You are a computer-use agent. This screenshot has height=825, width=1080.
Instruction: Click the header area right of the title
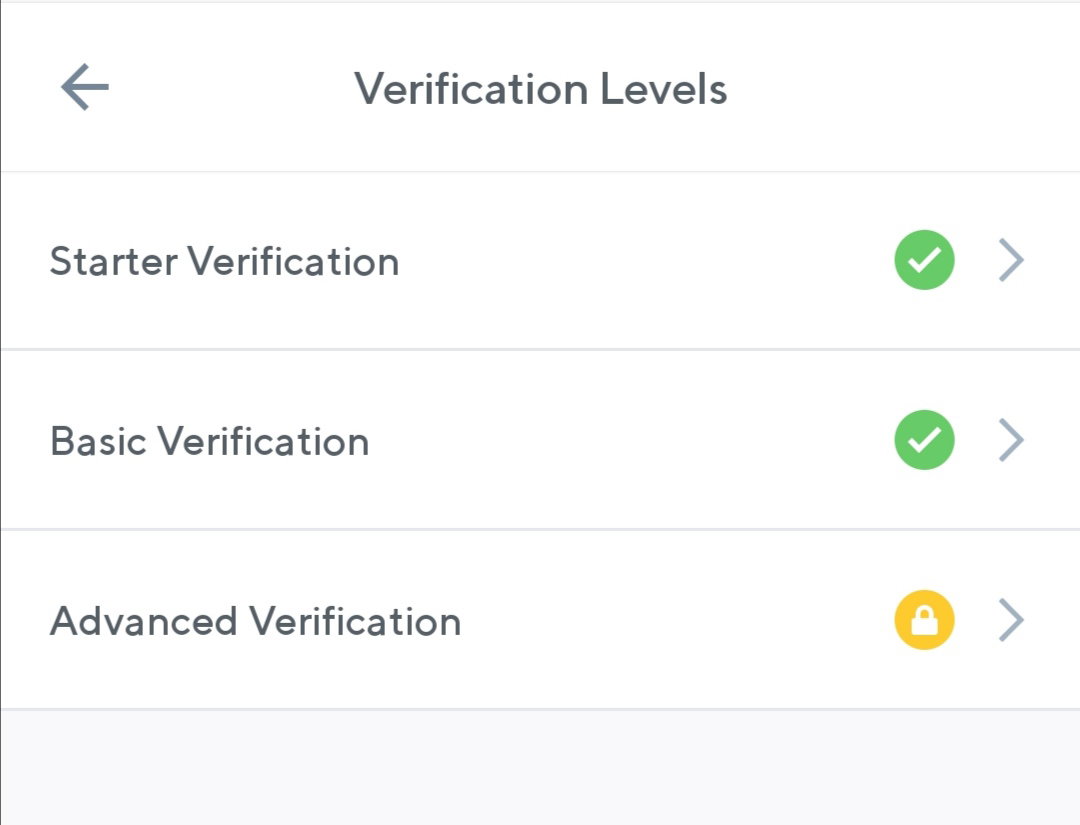click(x=902, y=87)
